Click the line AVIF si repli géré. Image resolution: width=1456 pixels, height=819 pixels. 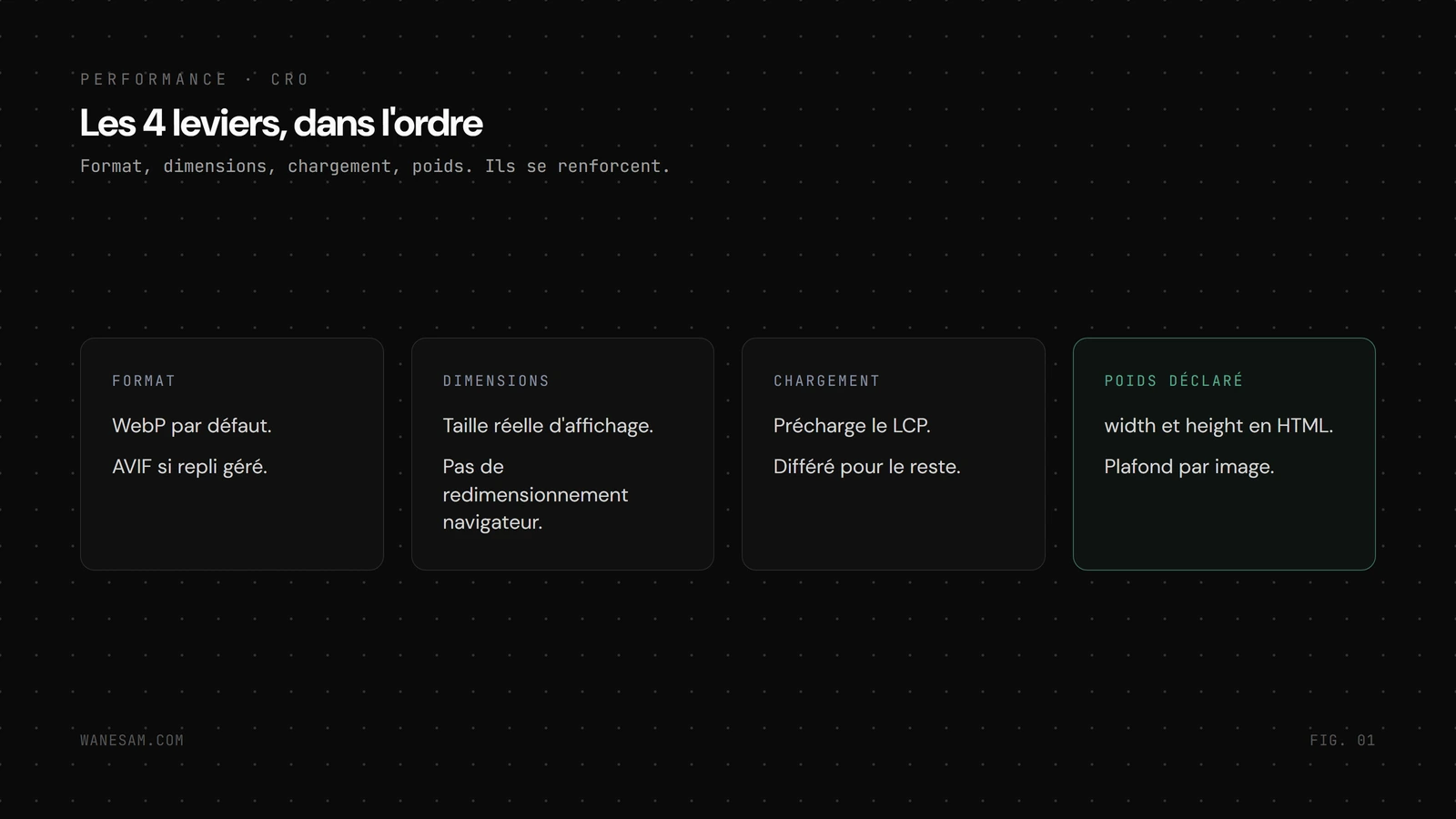pos(189,467)
